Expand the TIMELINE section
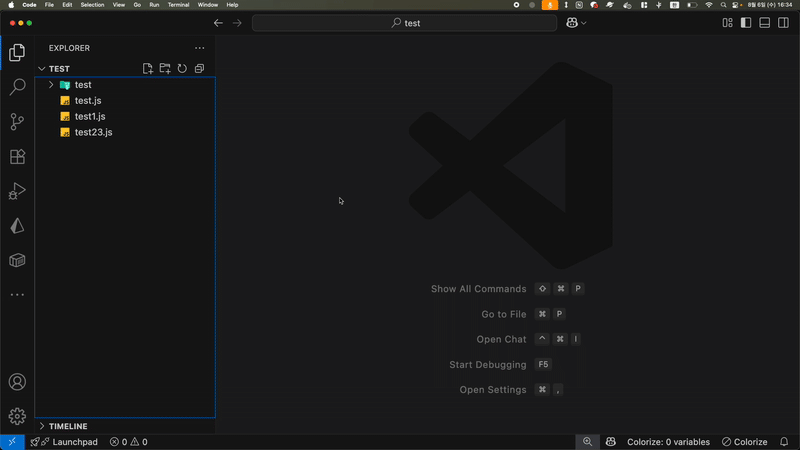 [42, 426]
